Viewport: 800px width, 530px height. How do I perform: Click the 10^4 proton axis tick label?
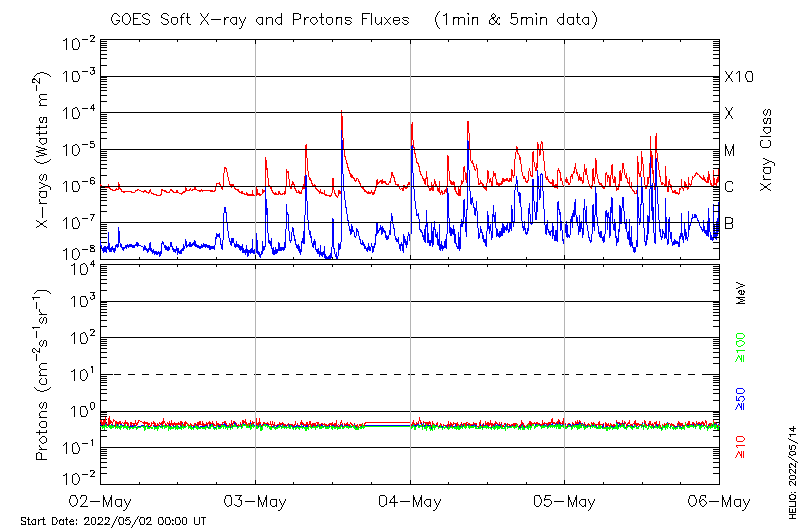point(83,268)
